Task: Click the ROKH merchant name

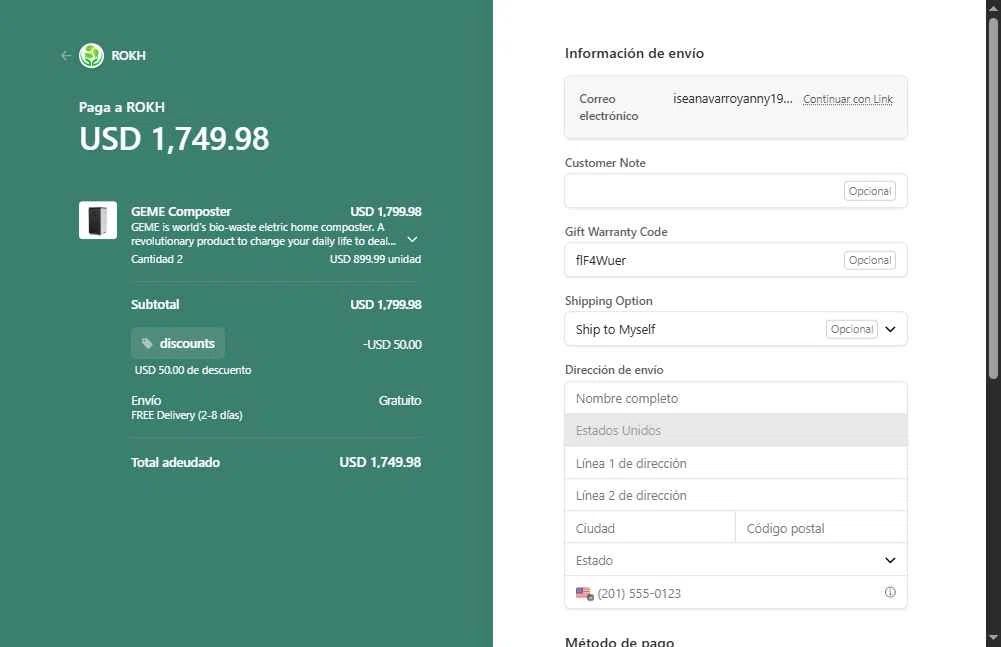Action: (128, 56)
